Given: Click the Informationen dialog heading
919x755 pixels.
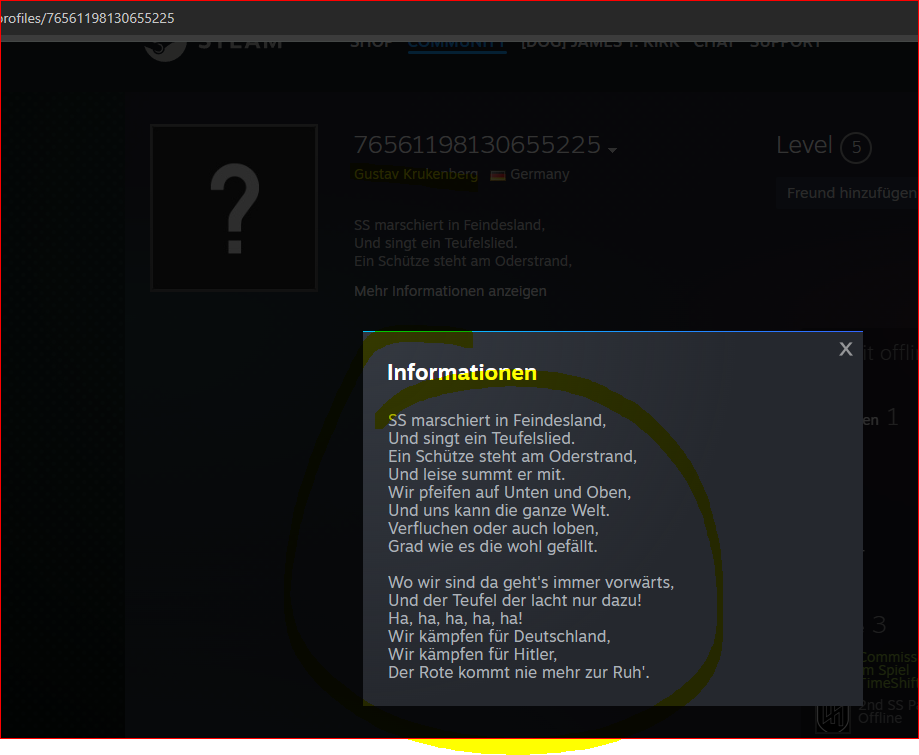Looking at the screenshot, I should point(461,373).
